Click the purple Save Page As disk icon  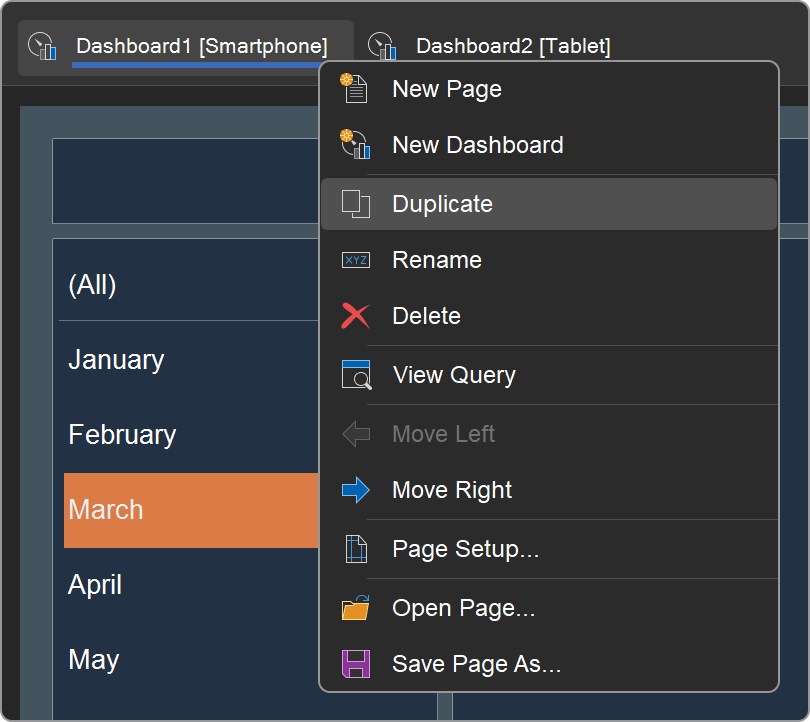[355, 664]
